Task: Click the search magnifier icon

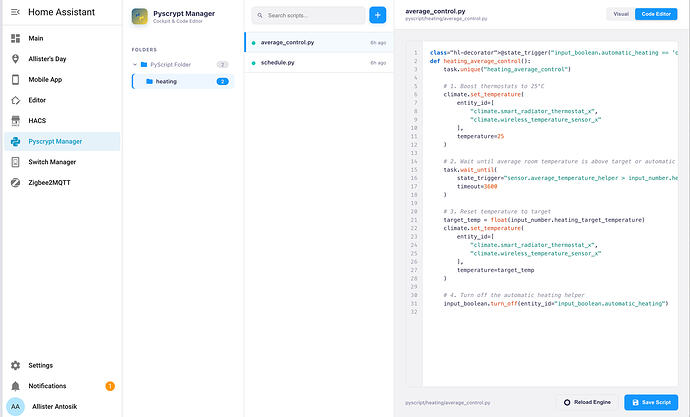Action: [x=260, y=15]
